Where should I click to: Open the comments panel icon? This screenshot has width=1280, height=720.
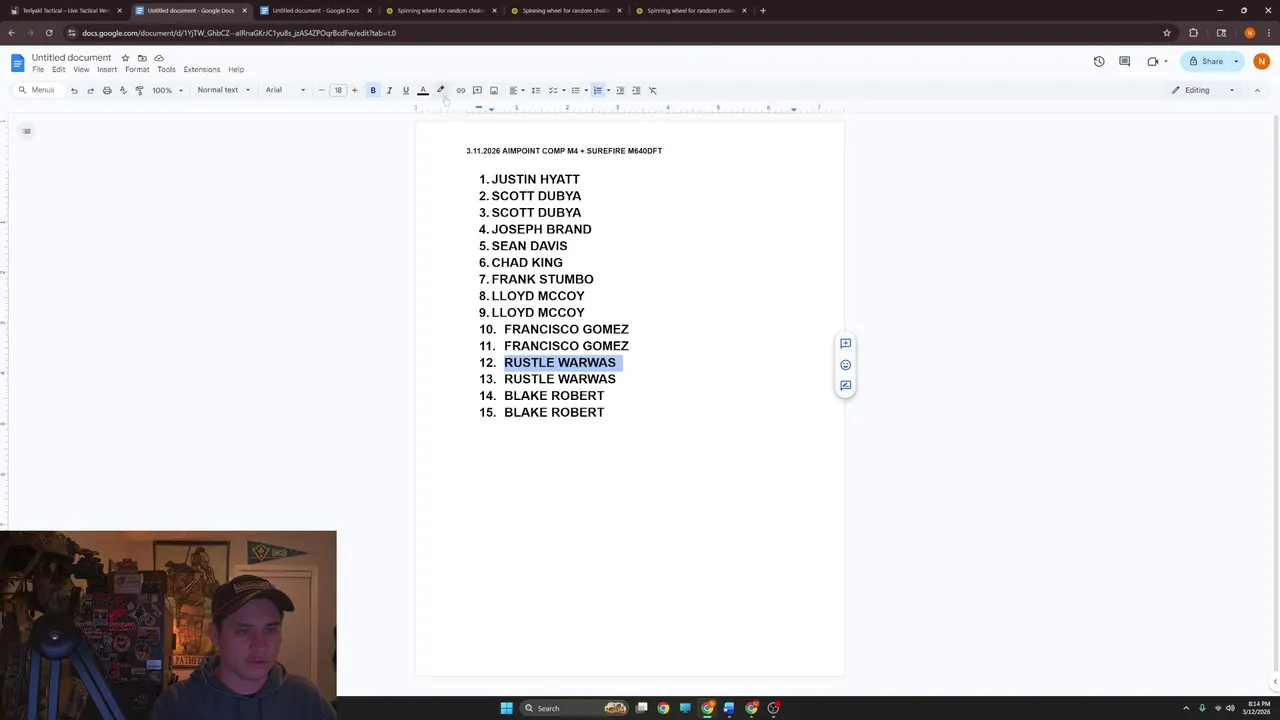(1125, 61)
